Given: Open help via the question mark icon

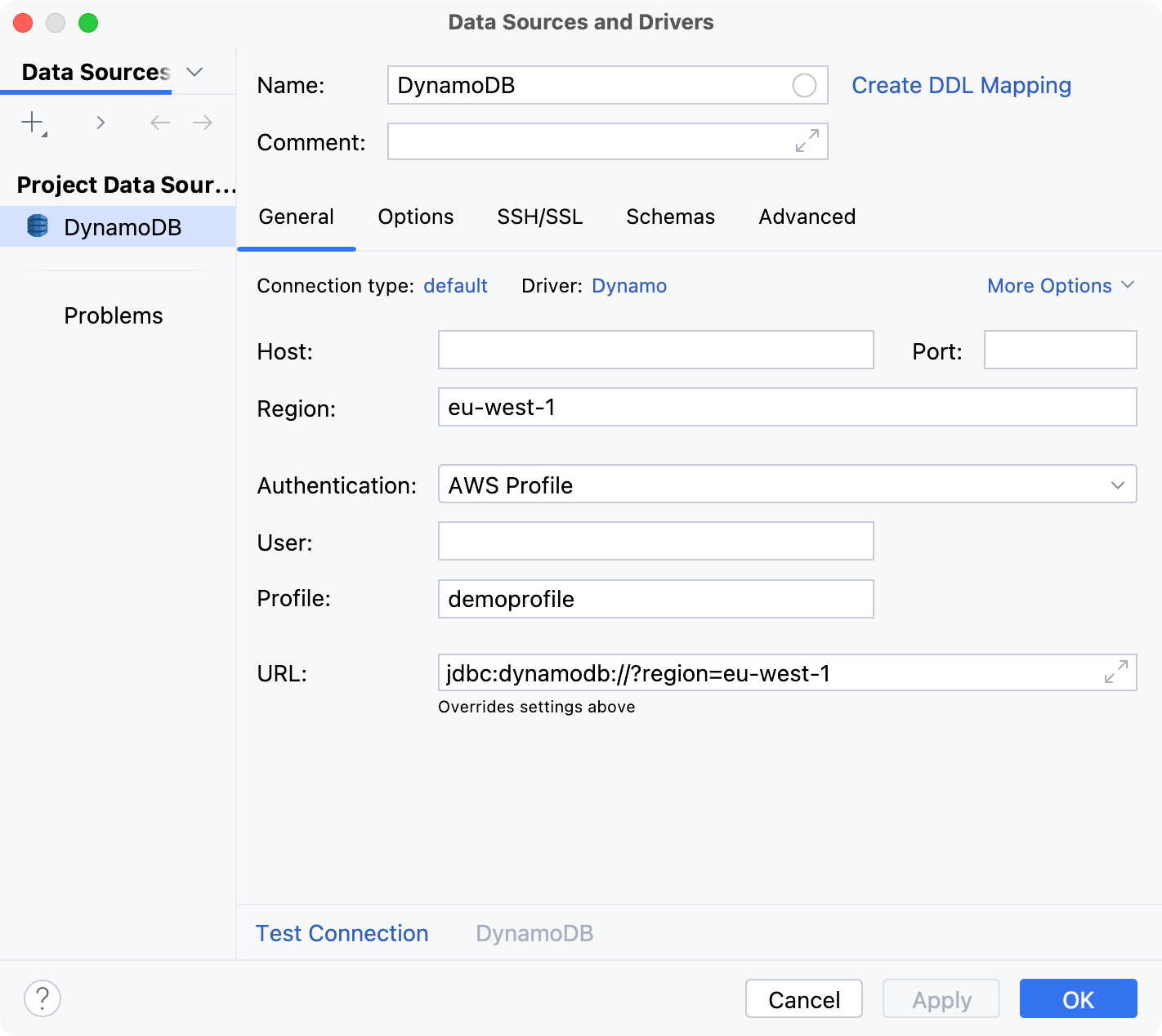Looking at the screenshot, I should coord(42,998).
